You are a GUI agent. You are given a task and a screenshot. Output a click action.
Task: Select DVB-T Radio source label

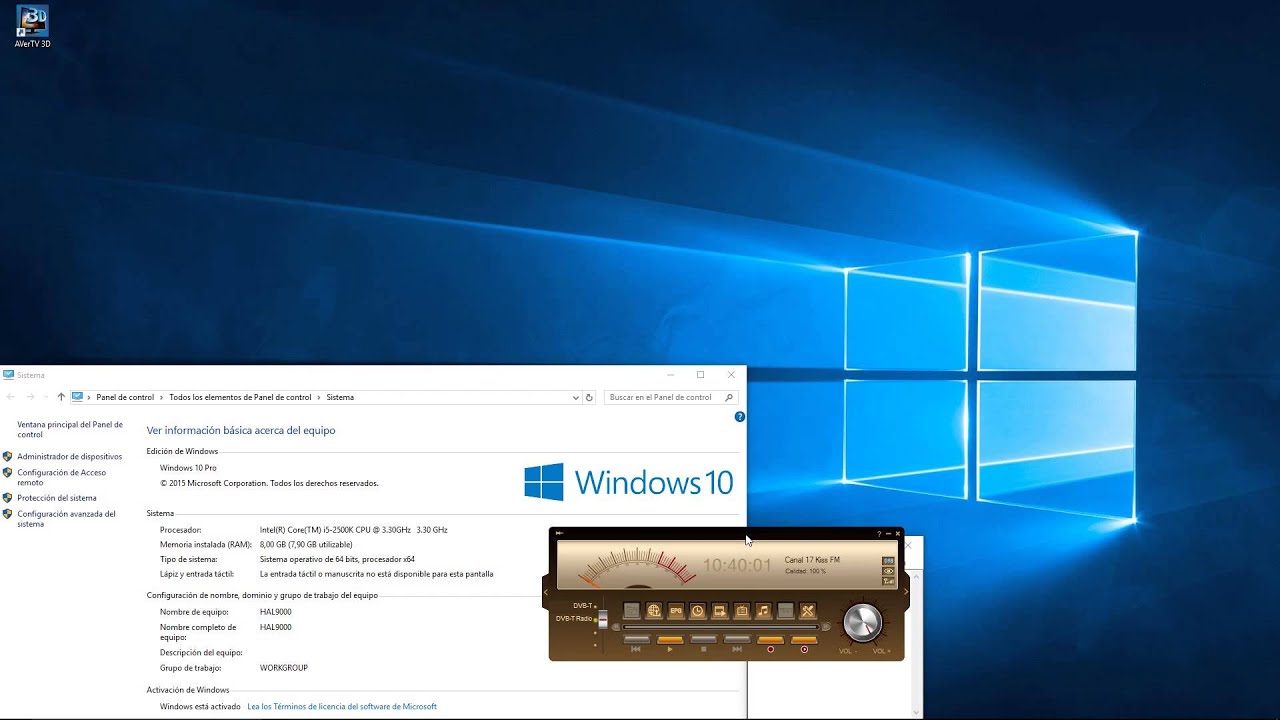pyautogui.click(x=574, y=619)
